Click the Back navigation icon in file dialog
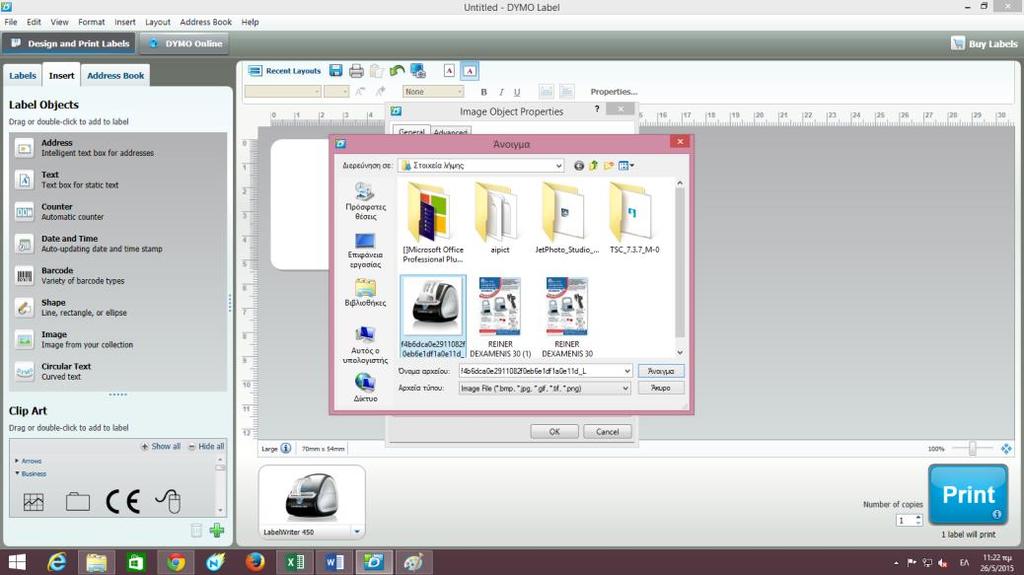1024x575 pixels. tap(579, 166)
